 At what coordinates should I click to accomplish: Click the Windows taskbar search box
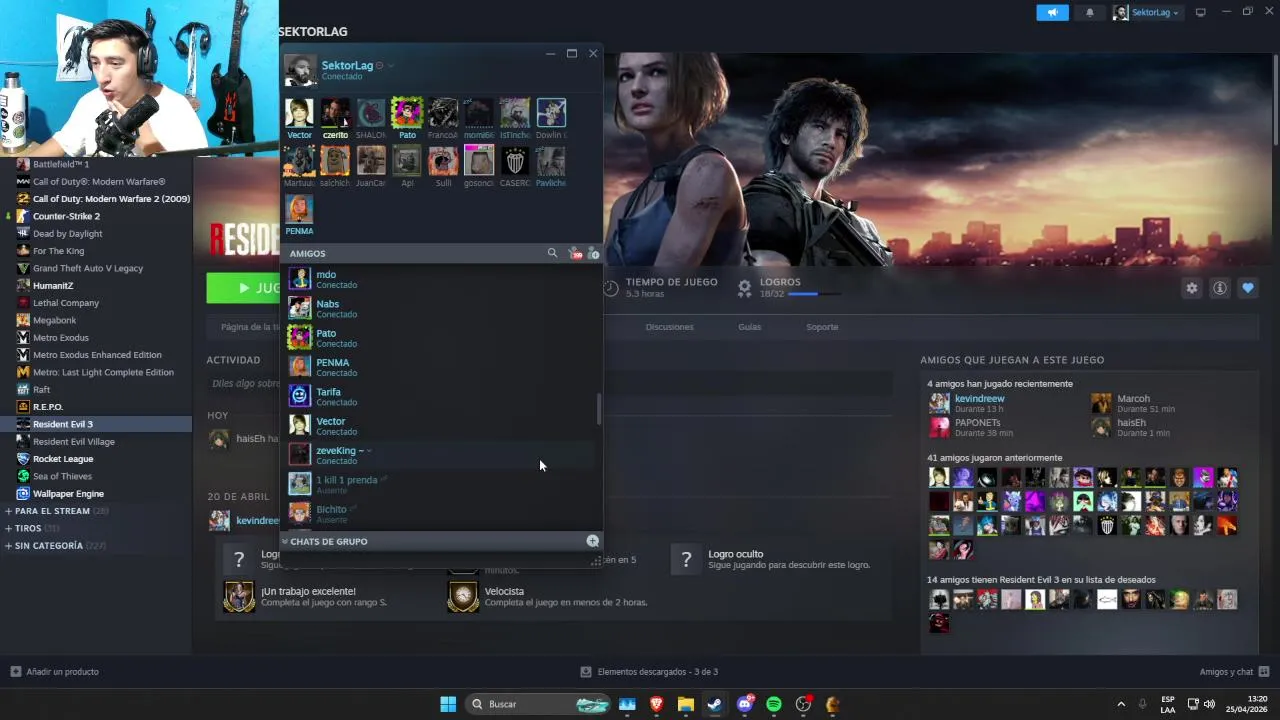tap(540, 704)
